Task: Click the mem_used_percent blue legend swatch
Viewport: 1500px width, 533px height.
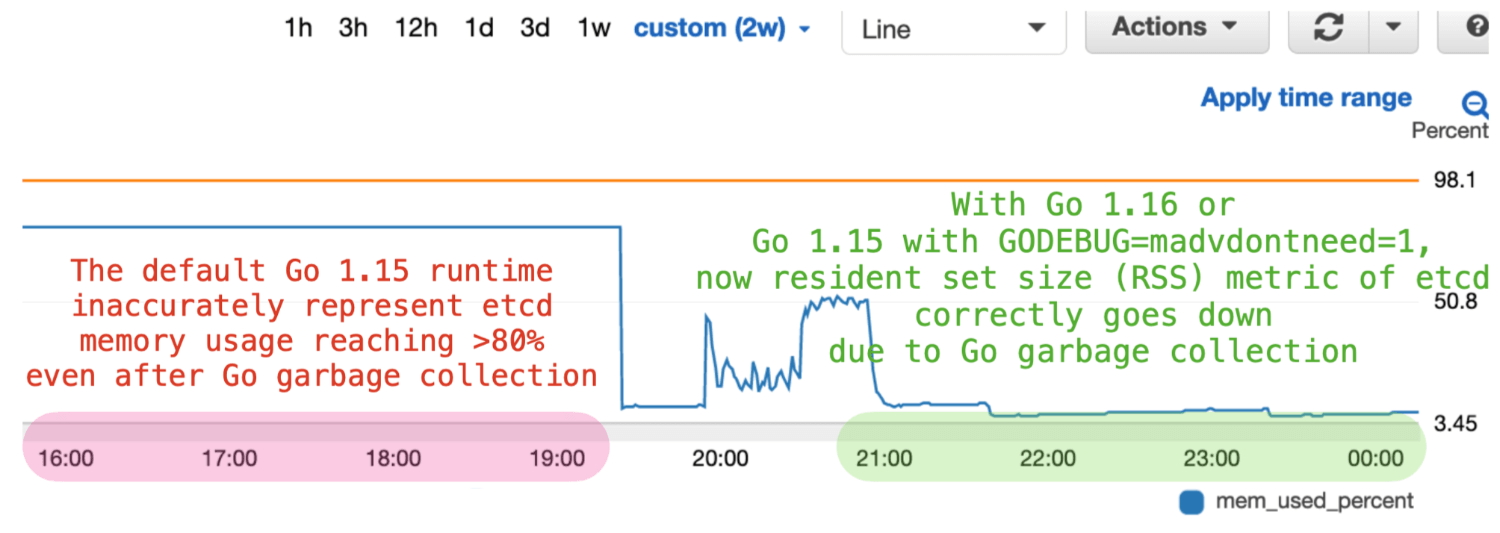Action: pyautogui.click(x=1191, y=501)
